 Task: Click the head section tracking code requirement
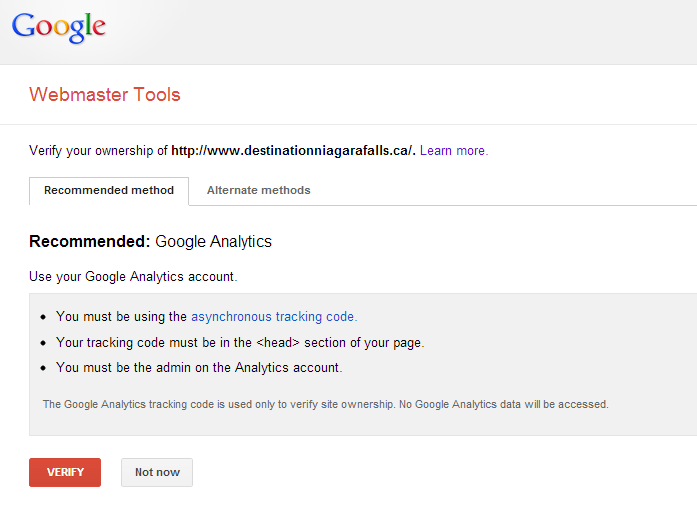[240, 343]
